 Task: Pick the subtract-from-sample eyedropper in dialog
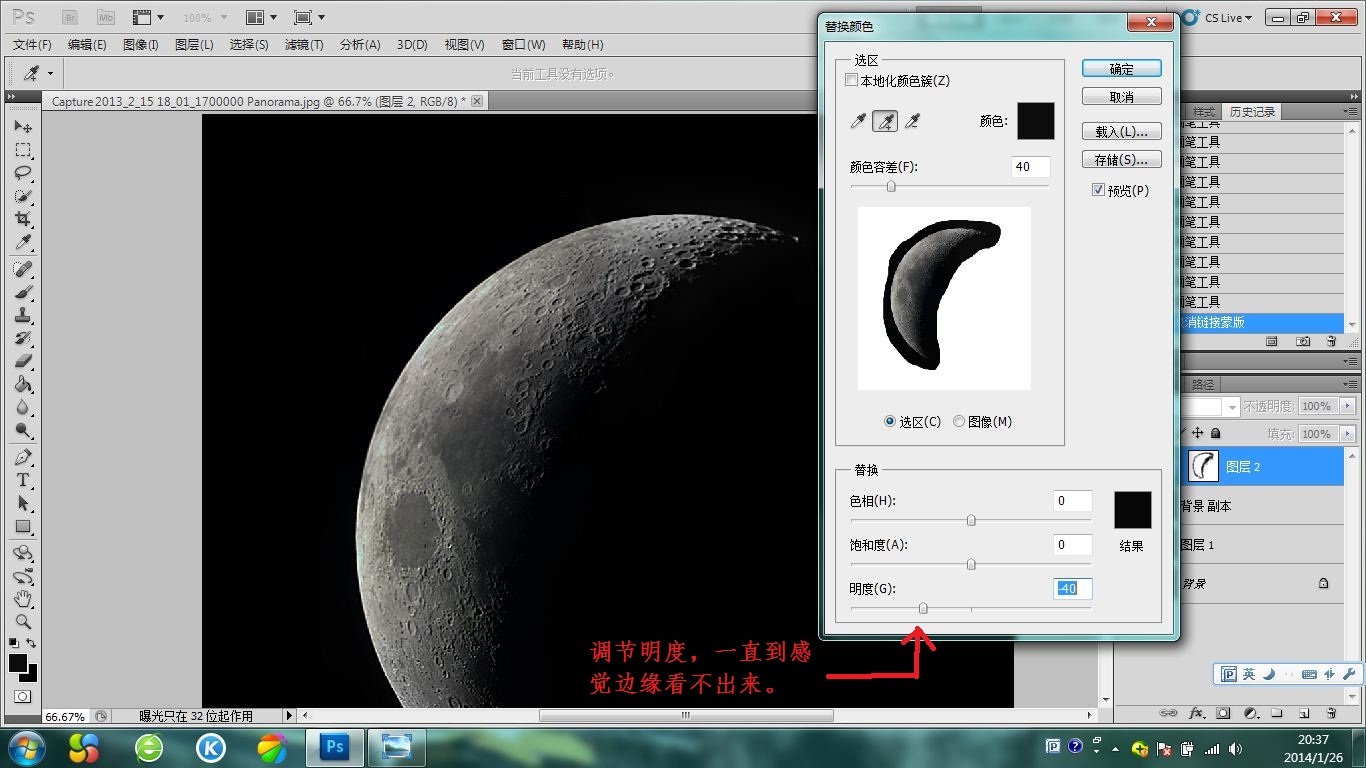[x=911, y=121]
